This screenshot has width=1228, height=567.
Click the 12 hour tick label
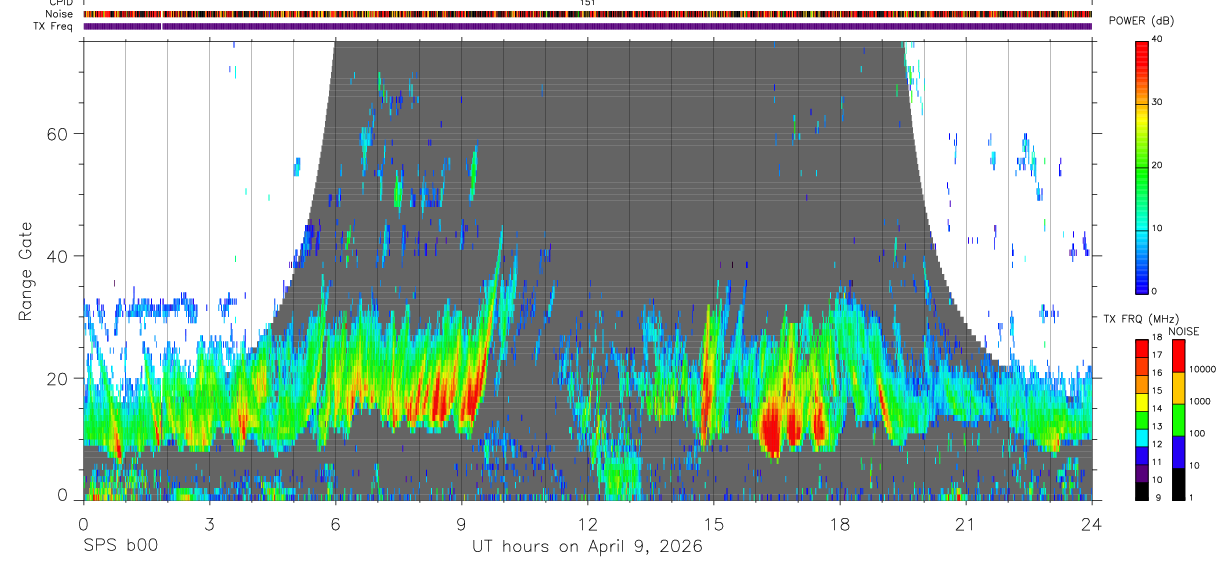(x=587, y=524)
